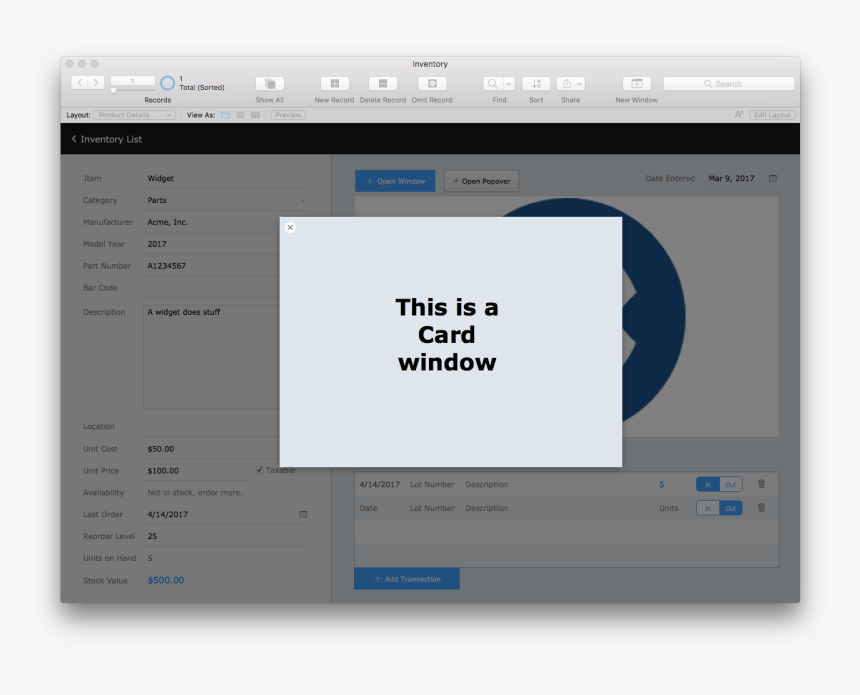Click the Edit Layout button
The width and height of the screenshot is (860, 695).
tap(772, 115)
